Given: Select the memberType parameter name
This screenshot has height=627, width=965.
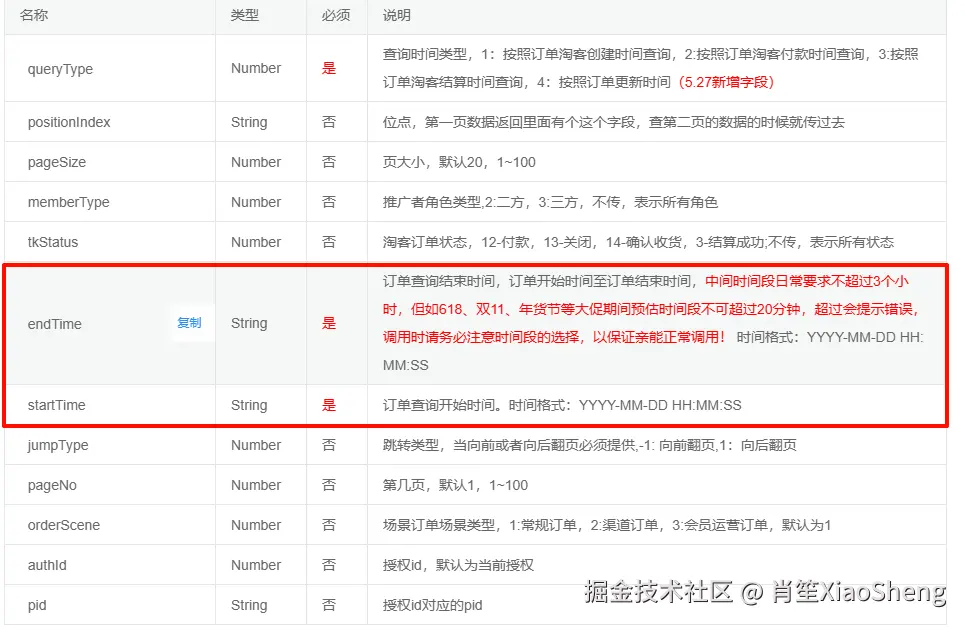Looking at the screenshot, I should tap(68, 202).
